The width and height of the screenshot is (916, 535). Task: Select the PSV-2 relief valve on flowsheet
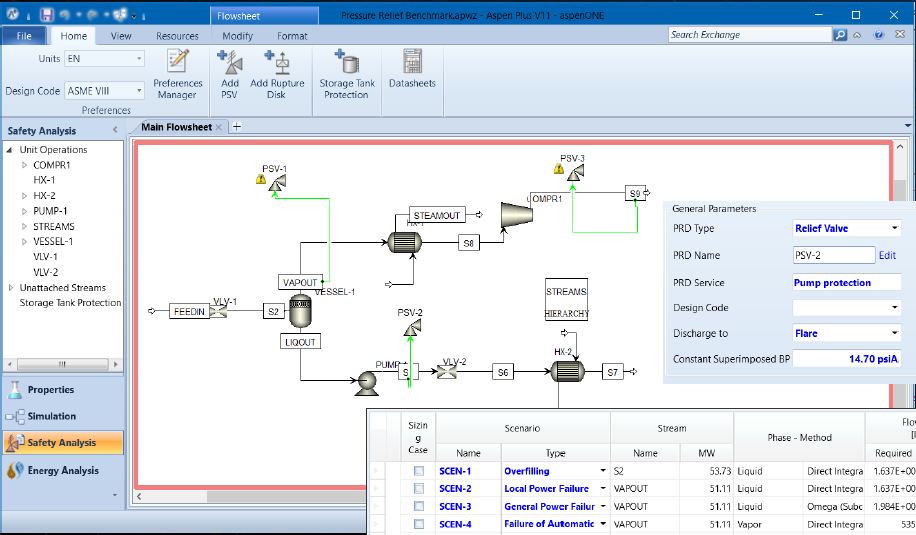pos(412,327)
